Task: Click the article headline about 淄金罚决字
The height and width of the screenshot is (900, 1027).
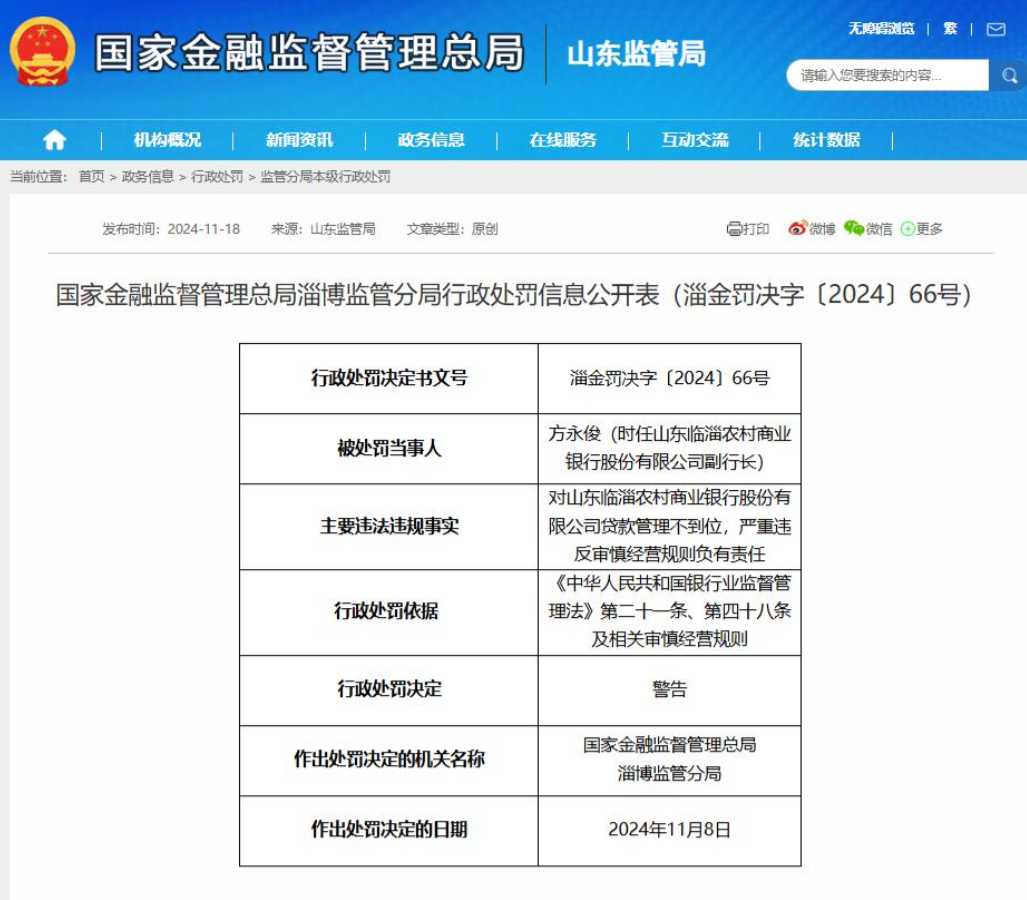Action: tap(514, 295)
